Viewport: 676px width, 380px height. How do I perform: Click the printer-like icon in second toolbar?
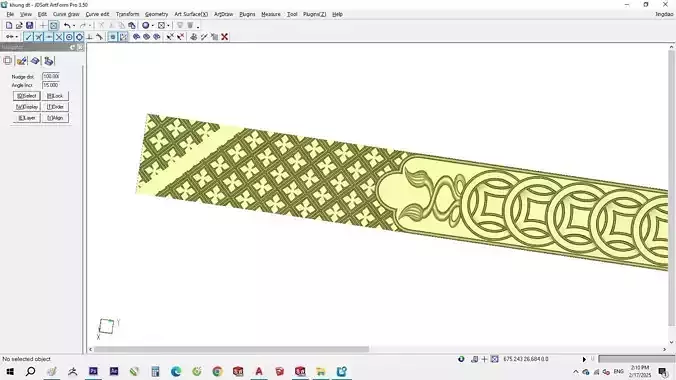tap(194, 37)
